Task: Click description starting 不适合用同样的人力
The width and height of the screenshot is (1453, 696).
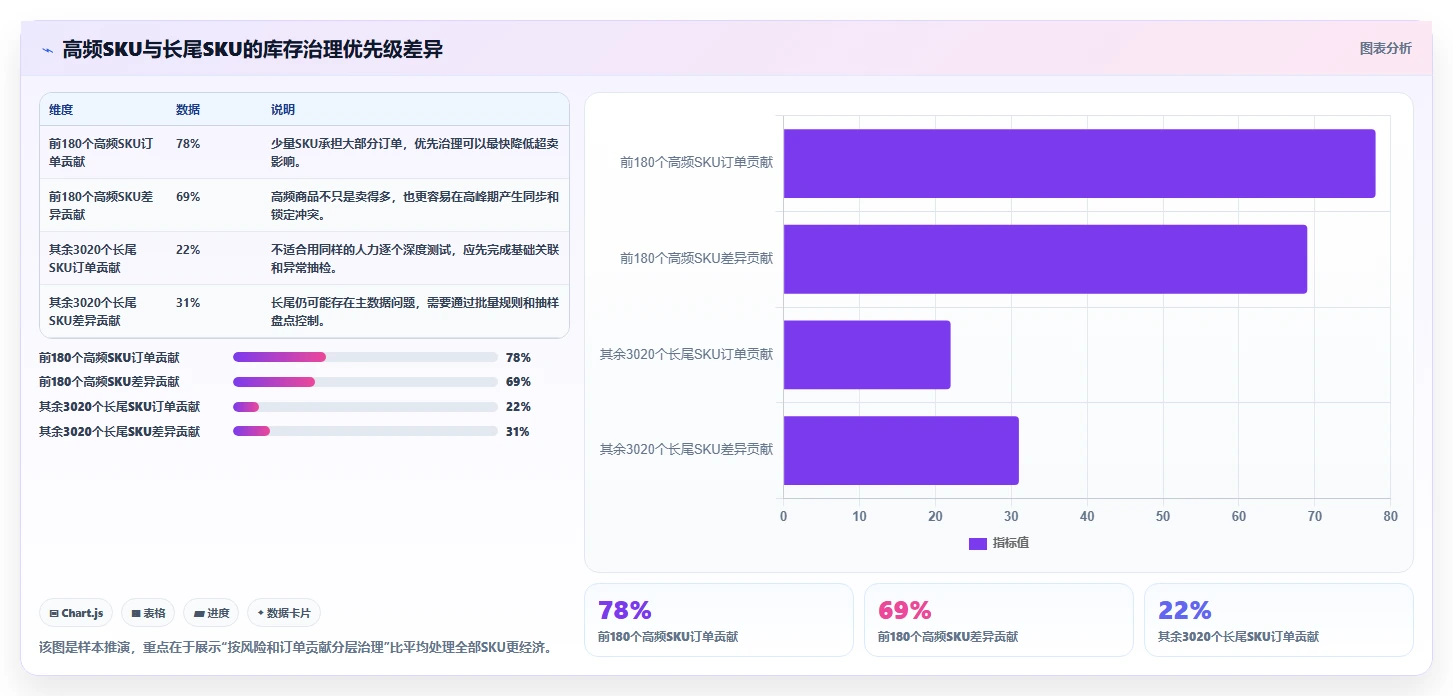Action: [x=414, y=259]
